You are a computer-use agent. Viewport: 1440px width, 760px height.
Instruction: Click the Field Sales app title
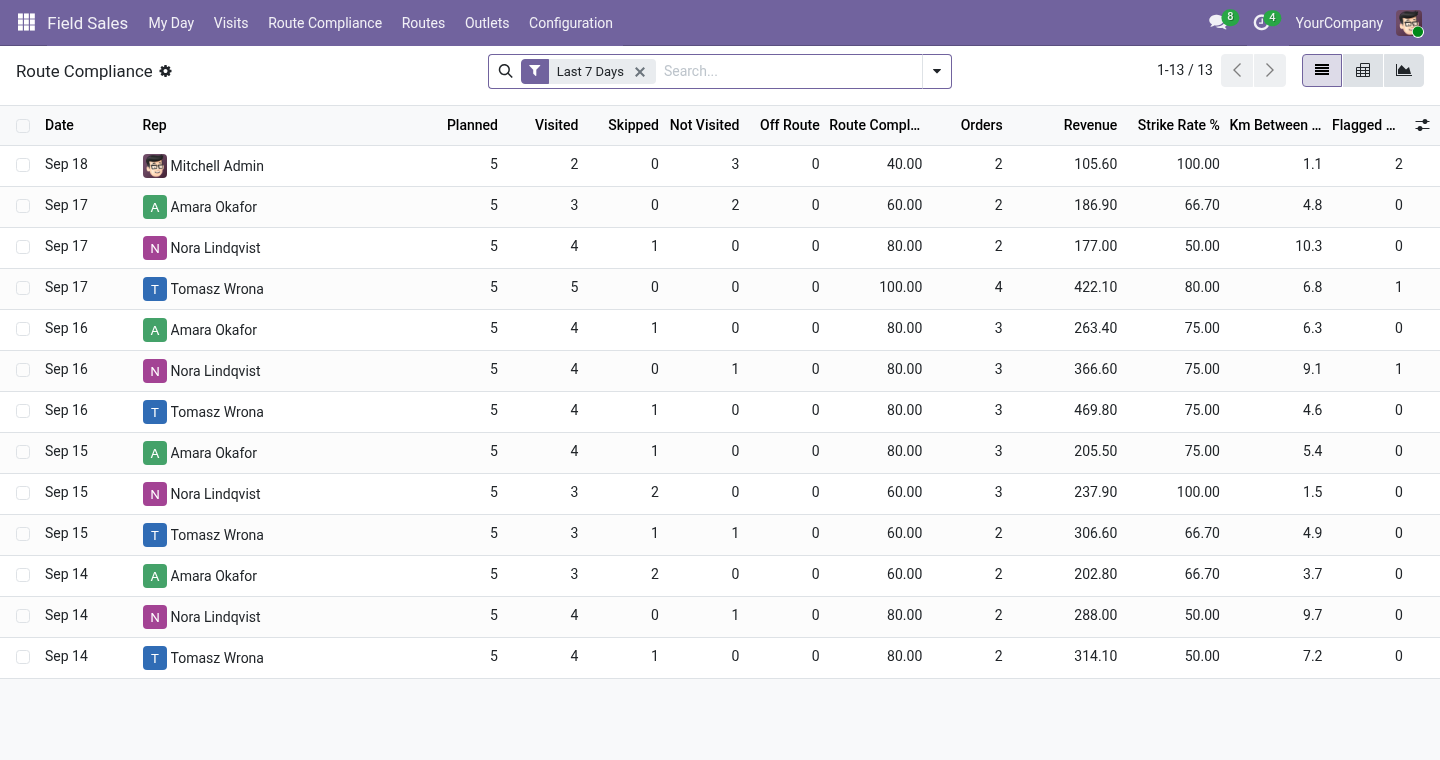[x=87, y=22]
